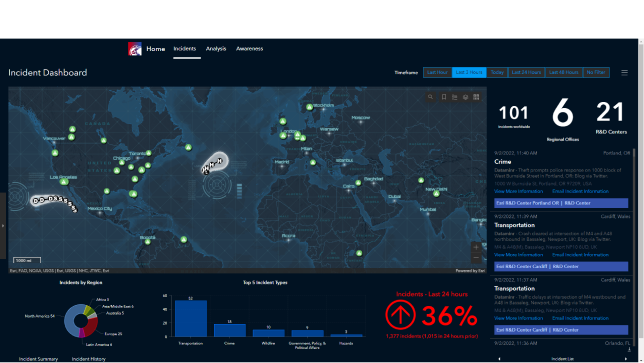The image size is (644, 363).
Task: Open Esri R&D Center Cardiff under 11:39 AM
Action: [x=561, y=267]
